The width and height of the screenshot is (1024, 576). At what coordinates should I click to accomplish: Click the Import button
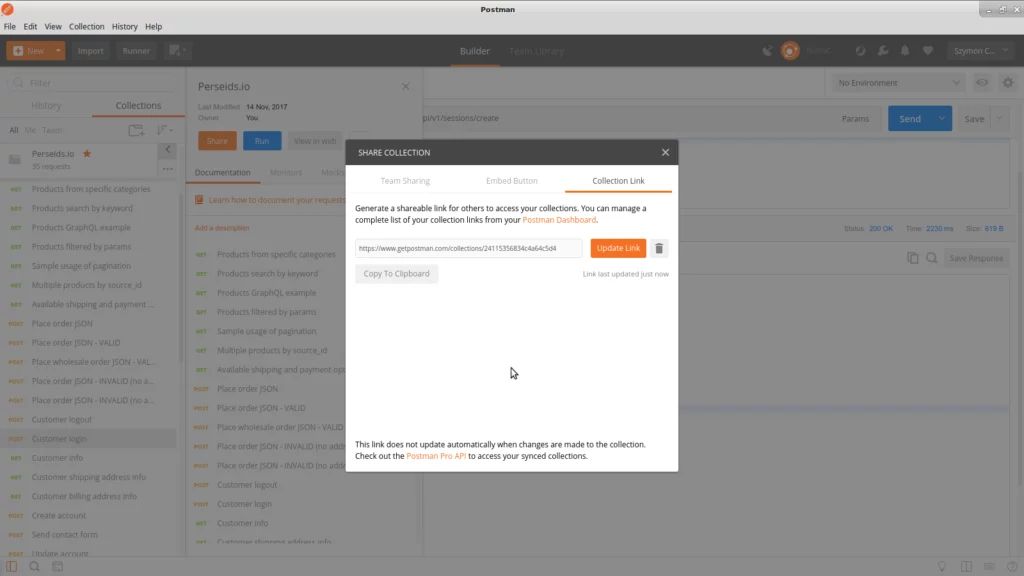pyautogui.click(x=91, y=51)
